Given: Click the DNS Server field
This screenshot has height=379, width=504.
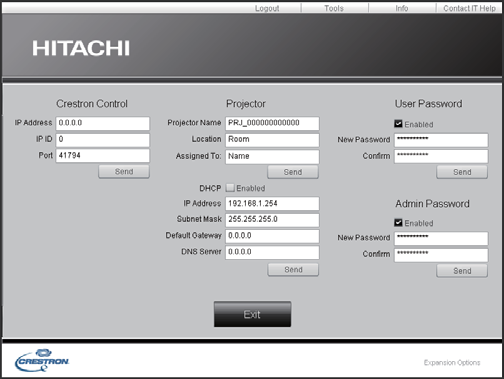Looking at the screenshot, I should 272,252.
